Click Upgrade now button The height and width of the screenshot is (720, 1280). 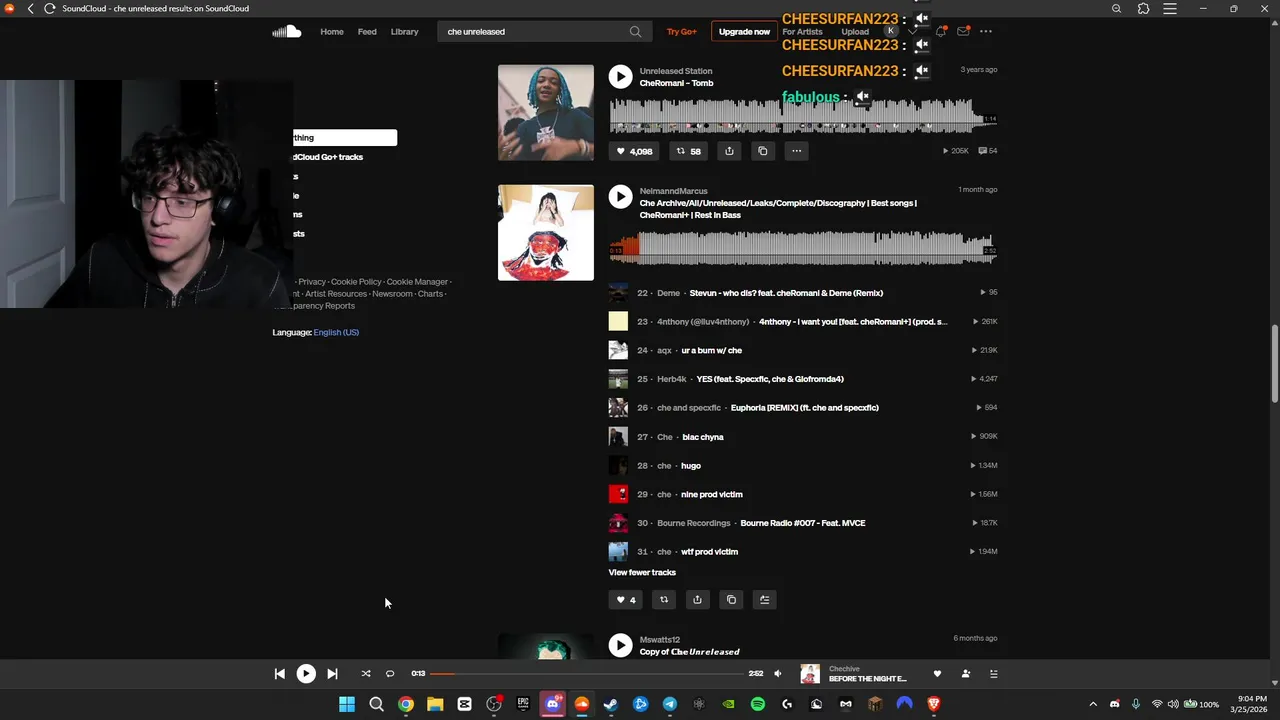tap(744, 31)
